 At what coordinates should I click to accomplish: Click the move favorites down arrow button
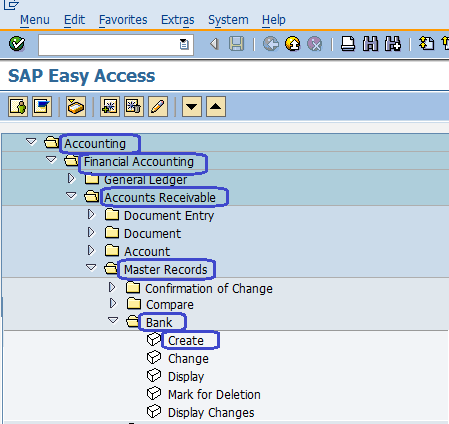192,107
